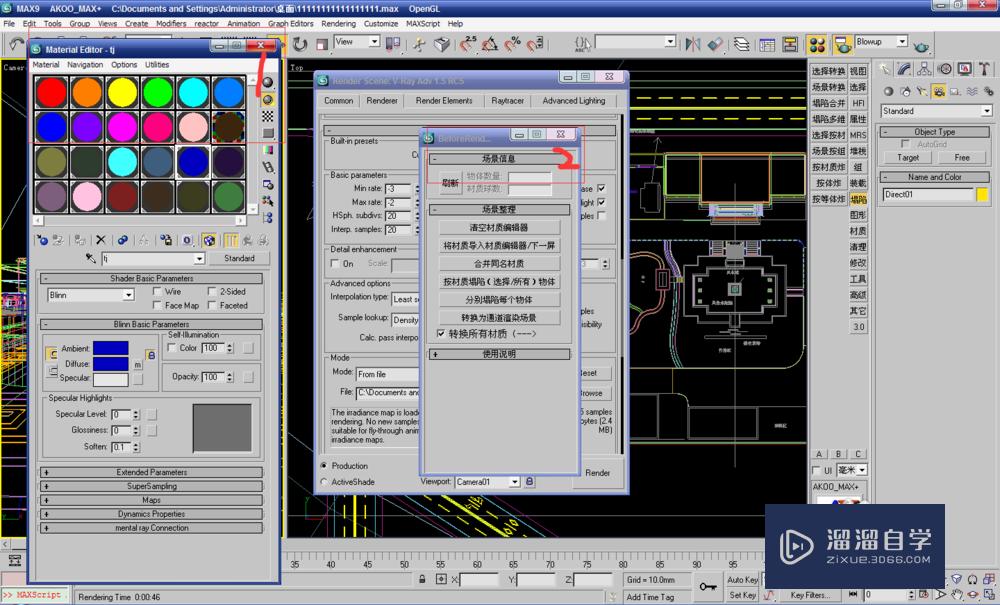Viewport: 1000px width, 605px height.
Task: Open the Viewport Camera01 dropdown
Action: click(x=513, y=481)
